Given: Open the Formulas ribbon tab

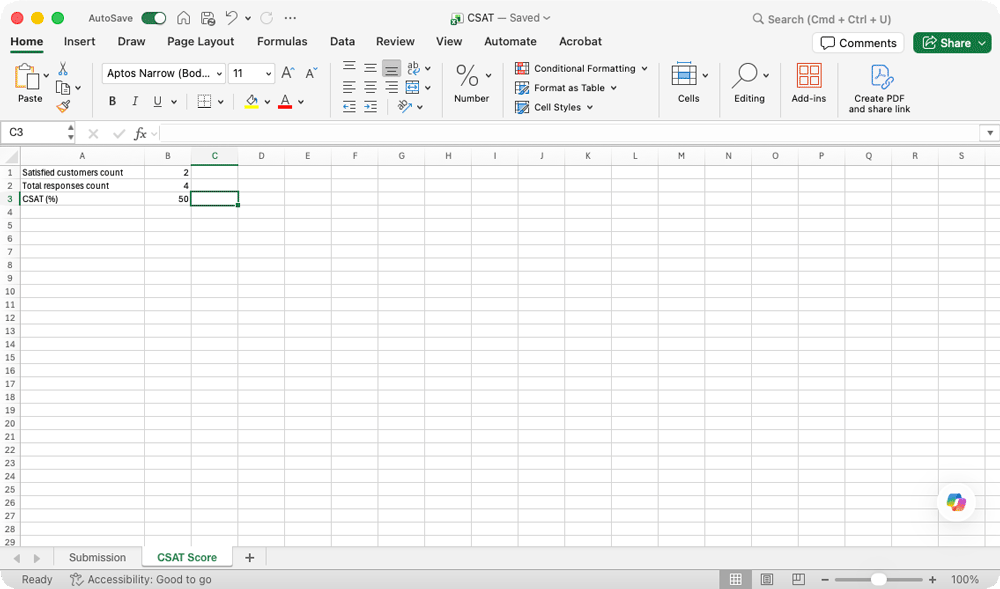Looking at the screenshot, I should 282,42.
